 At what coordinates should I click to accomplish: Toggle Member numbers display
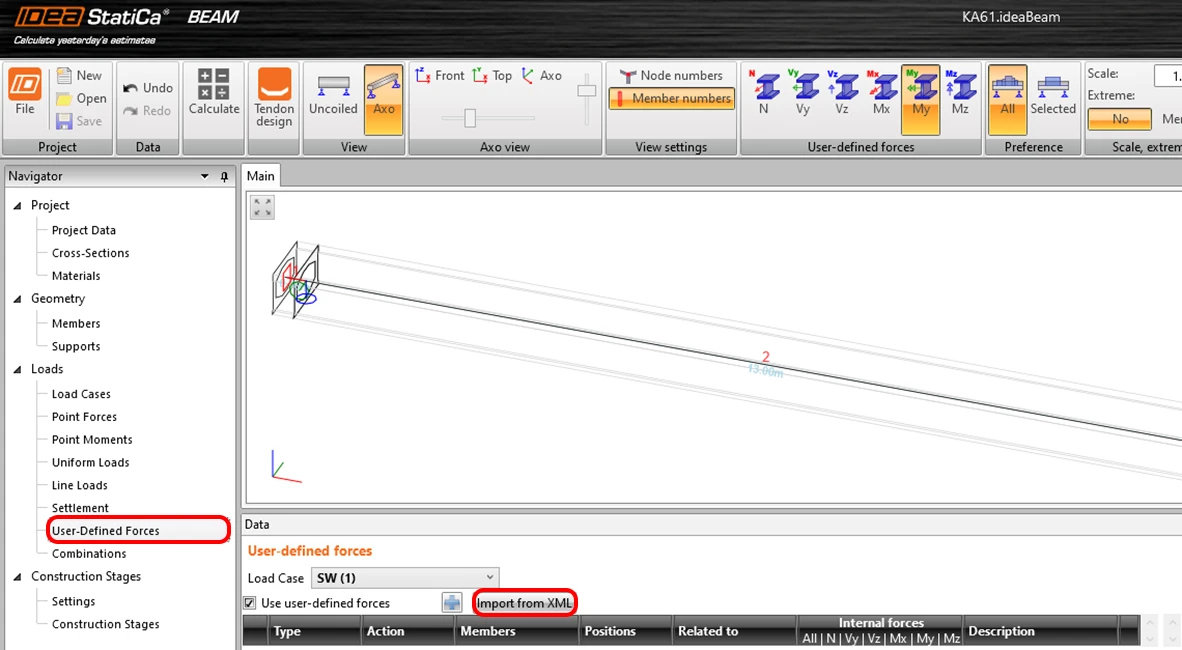672,98
